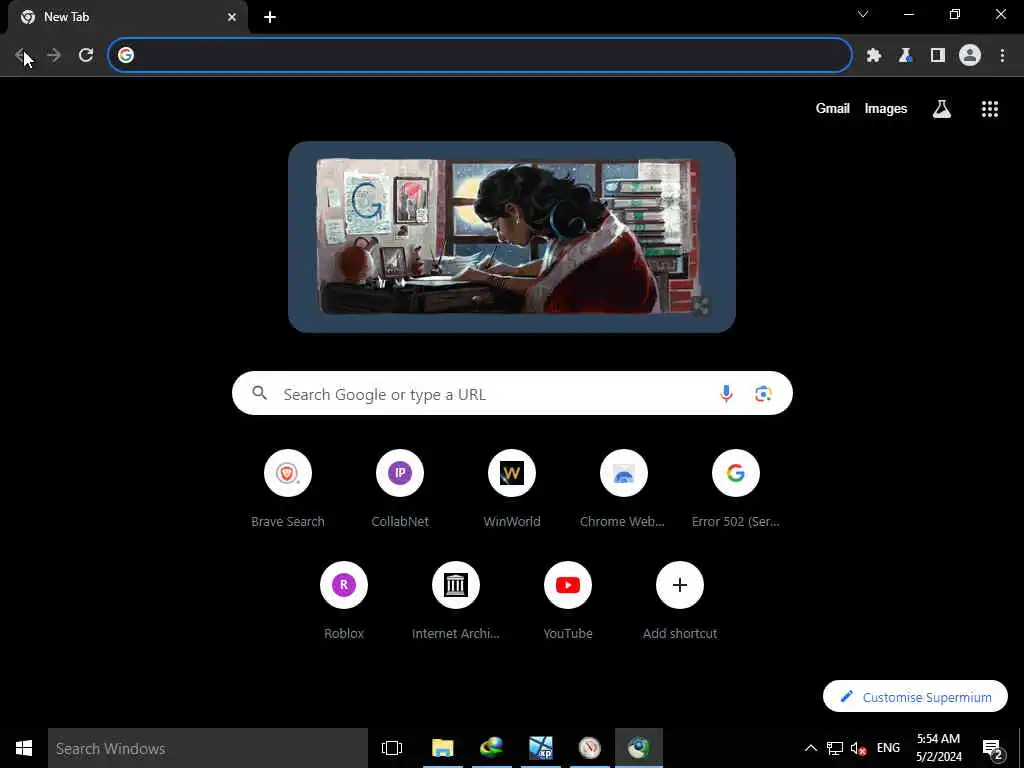Open the profile avatar menu
Viewport: 1024px width, 768px height.
(x=970, y=56)
